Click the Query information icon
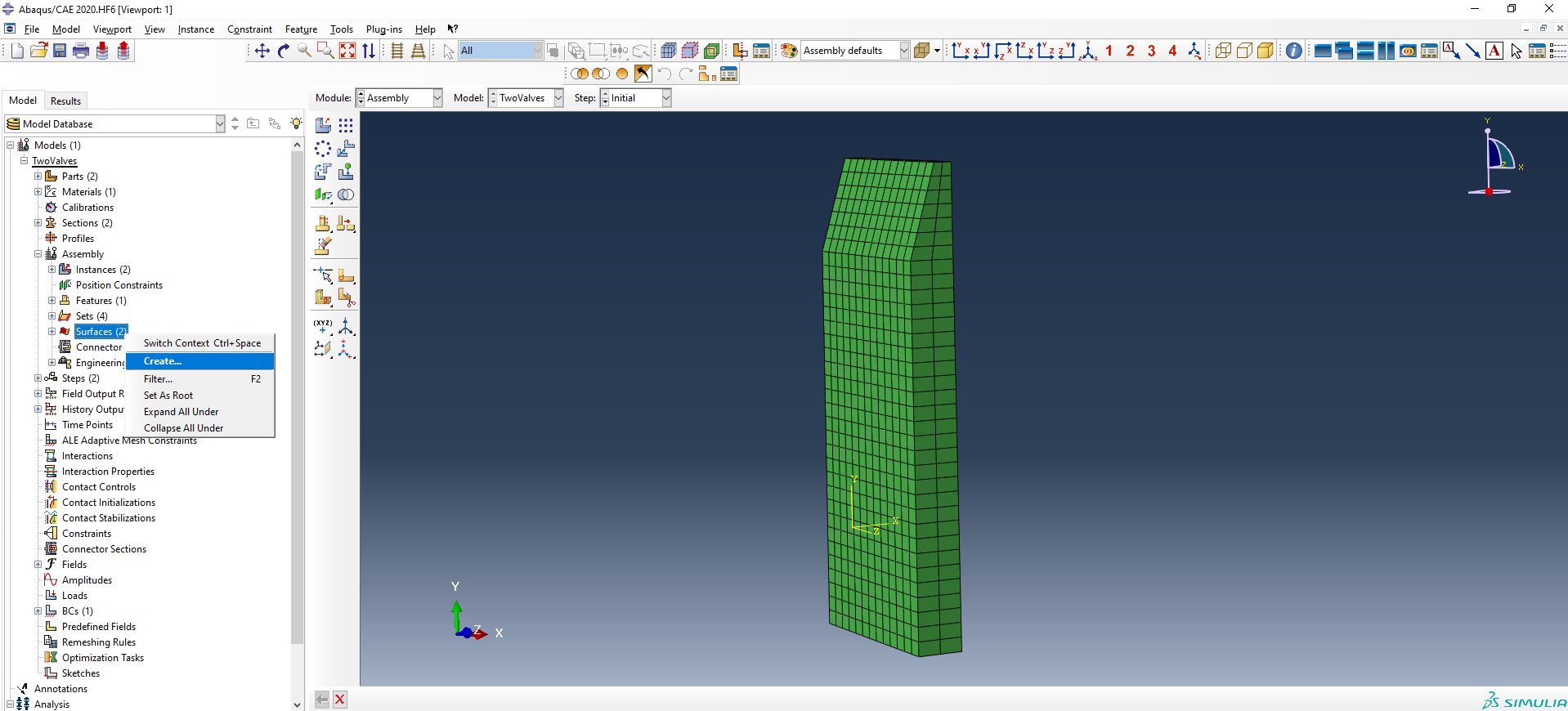The image size is (1568, 711). tap(1294, 51)
